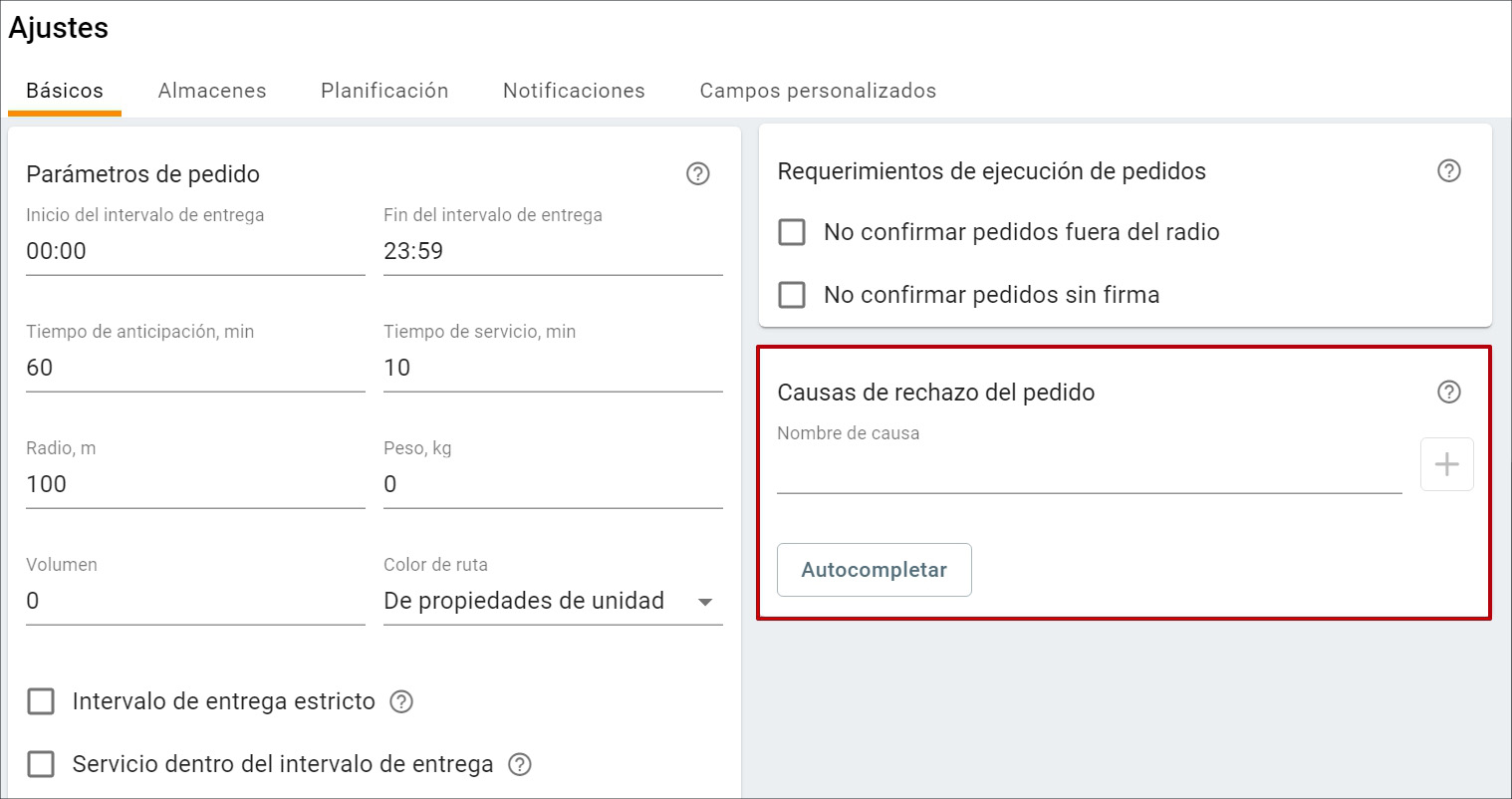This screenshot has width=1512, height=799.
Task: Click the Radio, m input field
Action: [x=195, y=484]
